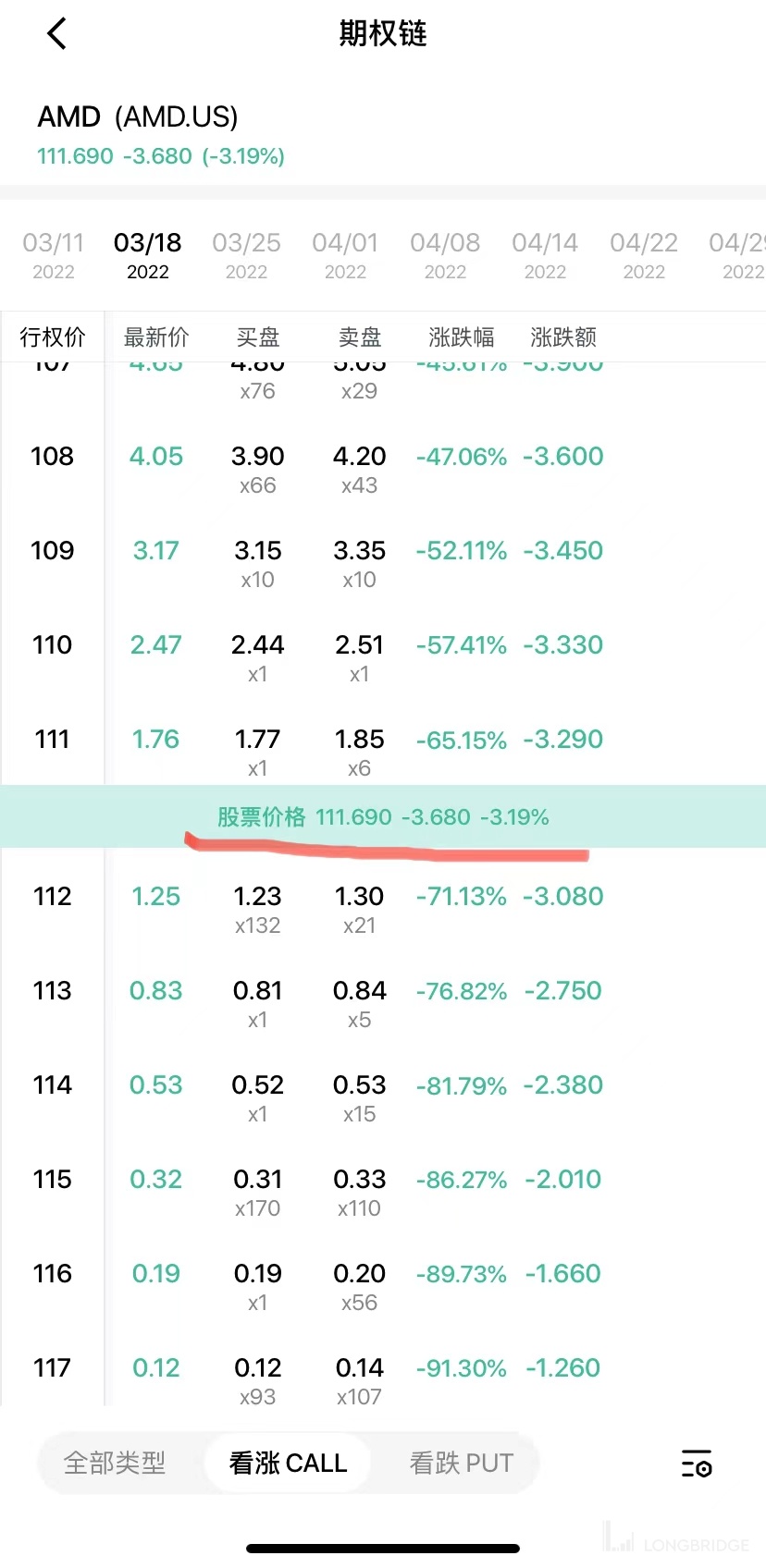
Task: Tap the 0.84 ask for 113 strike
Action: 359,991
